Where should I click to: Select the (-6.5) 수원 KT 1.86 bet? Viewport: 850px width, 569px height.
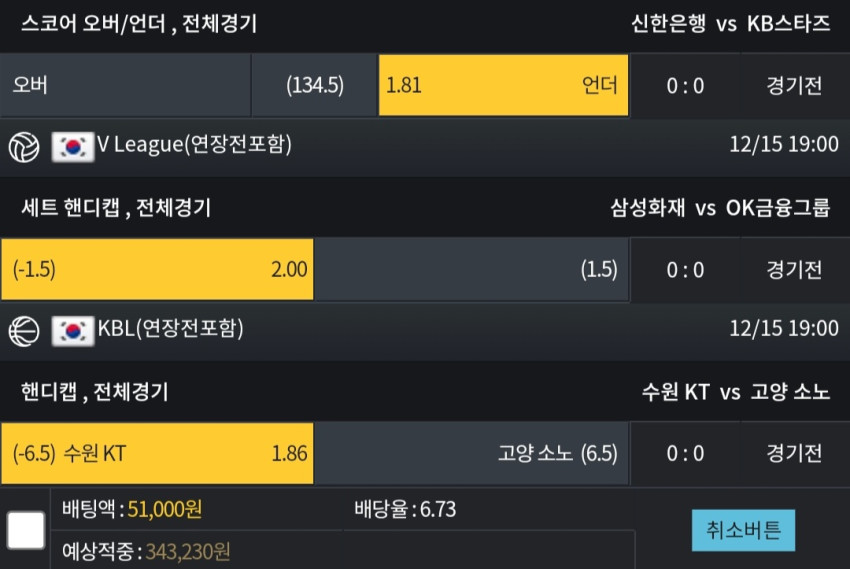point(157,453)
